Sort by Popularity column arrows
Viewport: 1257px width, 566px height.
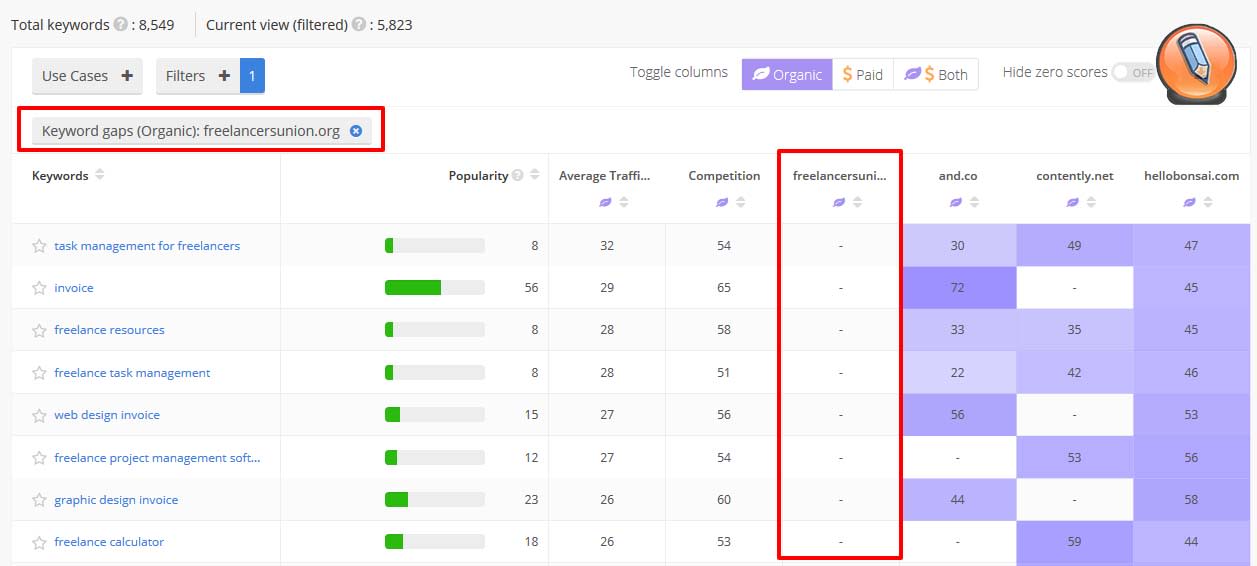pyautogui.click(x=535, y=175)
